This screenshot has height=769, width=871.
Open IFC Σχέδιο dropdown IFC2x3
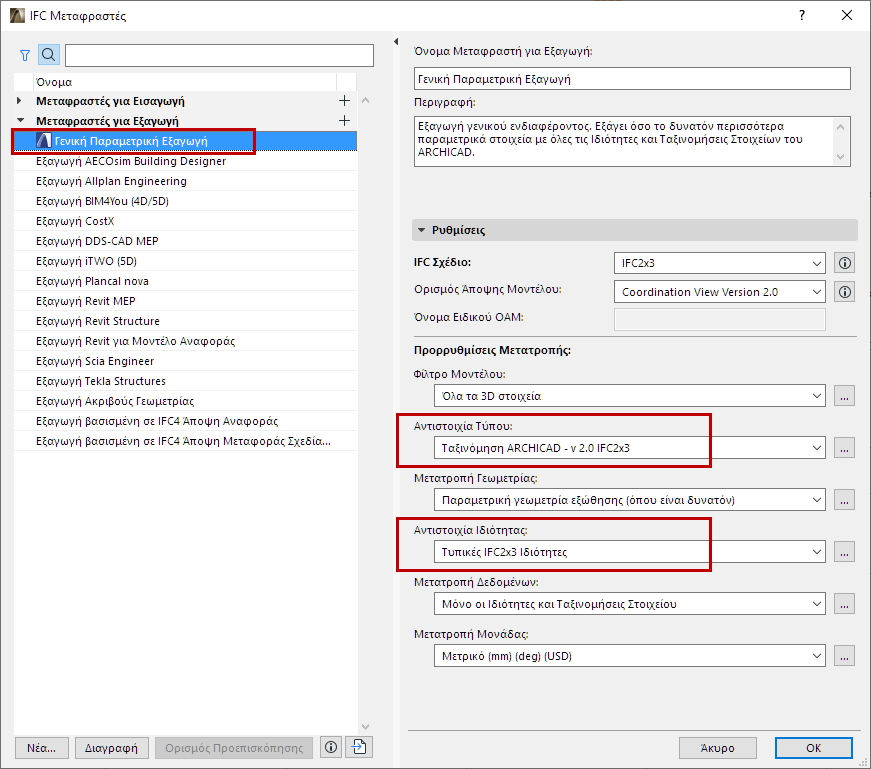[x=719, y=263]
